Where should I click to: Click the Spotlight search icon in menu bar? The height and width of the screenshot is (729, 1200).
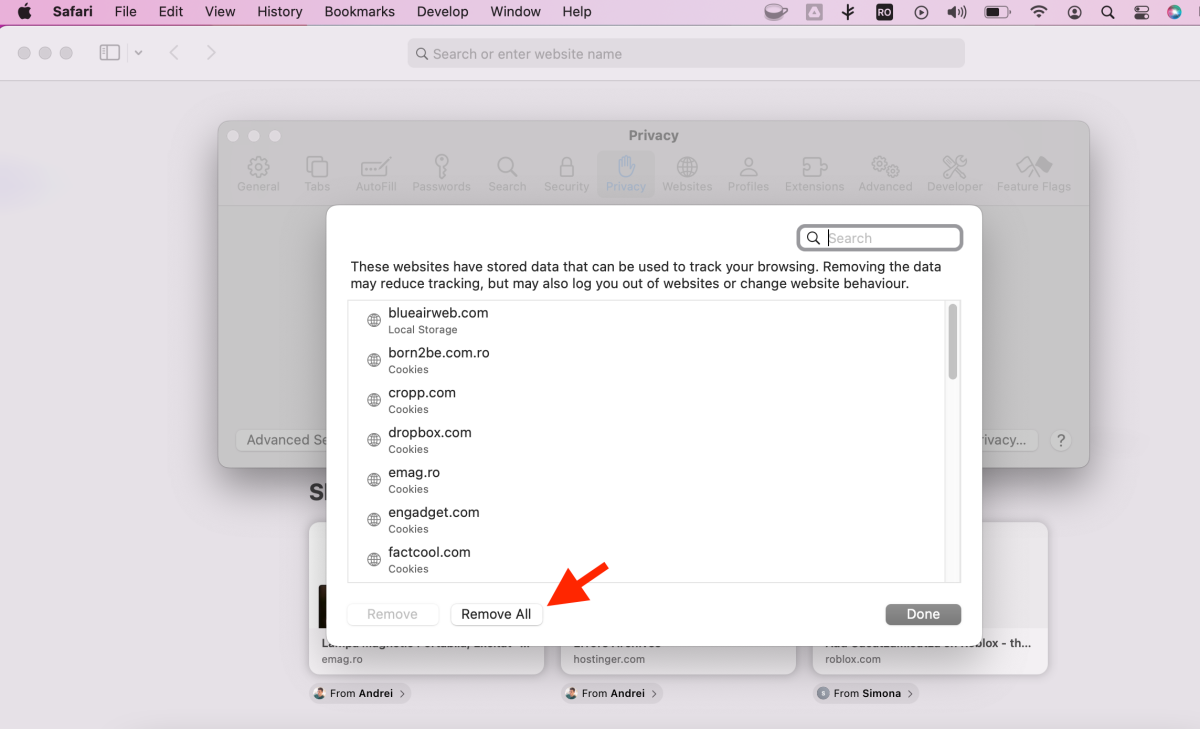[1107, 12]
